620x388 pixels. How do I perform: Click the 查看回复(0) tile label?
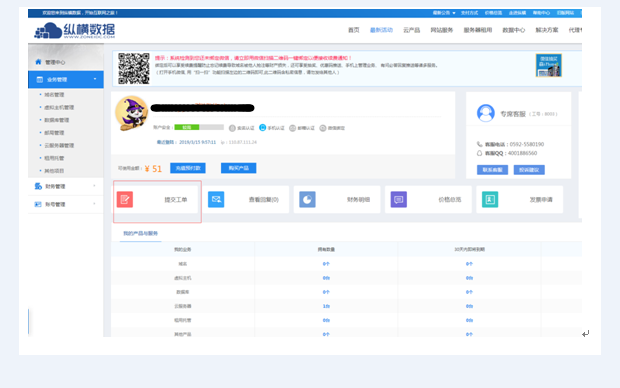(264, 199)
